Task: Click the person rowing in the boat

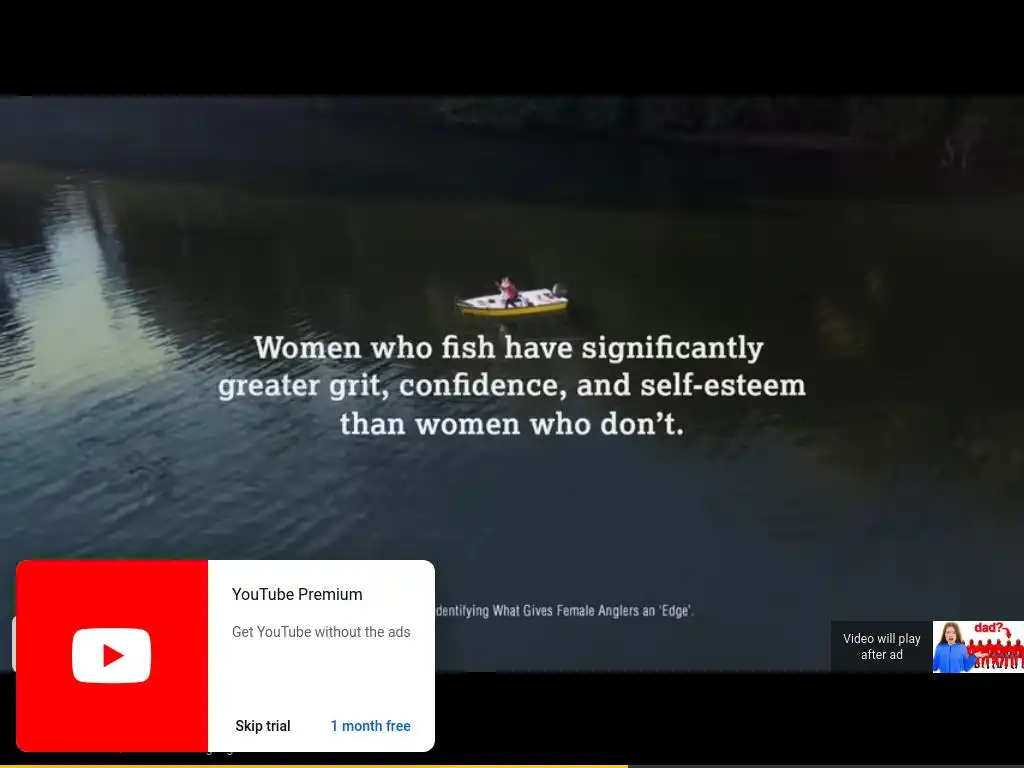Action: [x=507, y=291]
